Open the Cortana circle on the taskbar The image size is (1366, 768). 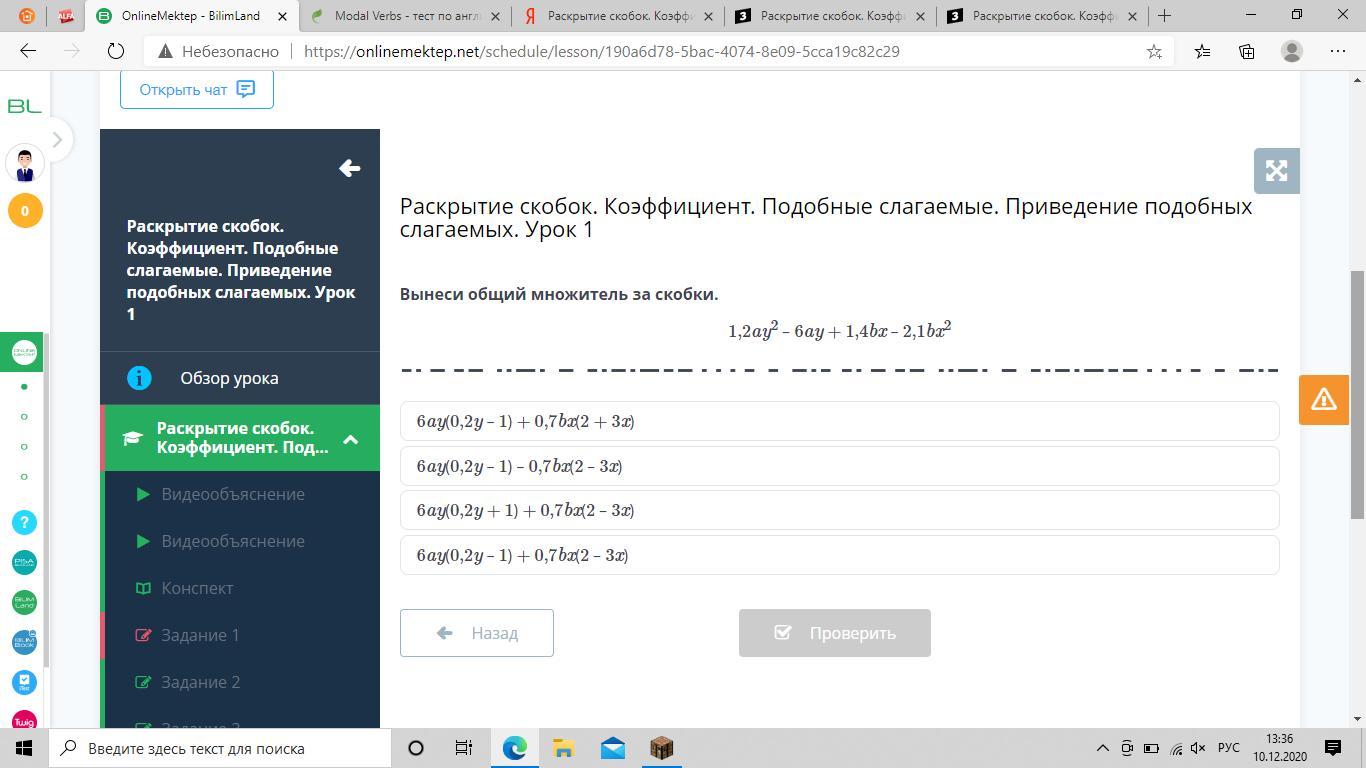[x=416, y=748]
